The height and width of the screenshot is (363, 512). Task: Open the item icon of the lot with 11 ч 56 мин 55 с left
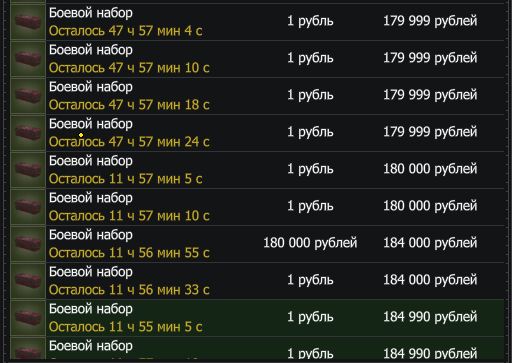(x=28, y=244)
